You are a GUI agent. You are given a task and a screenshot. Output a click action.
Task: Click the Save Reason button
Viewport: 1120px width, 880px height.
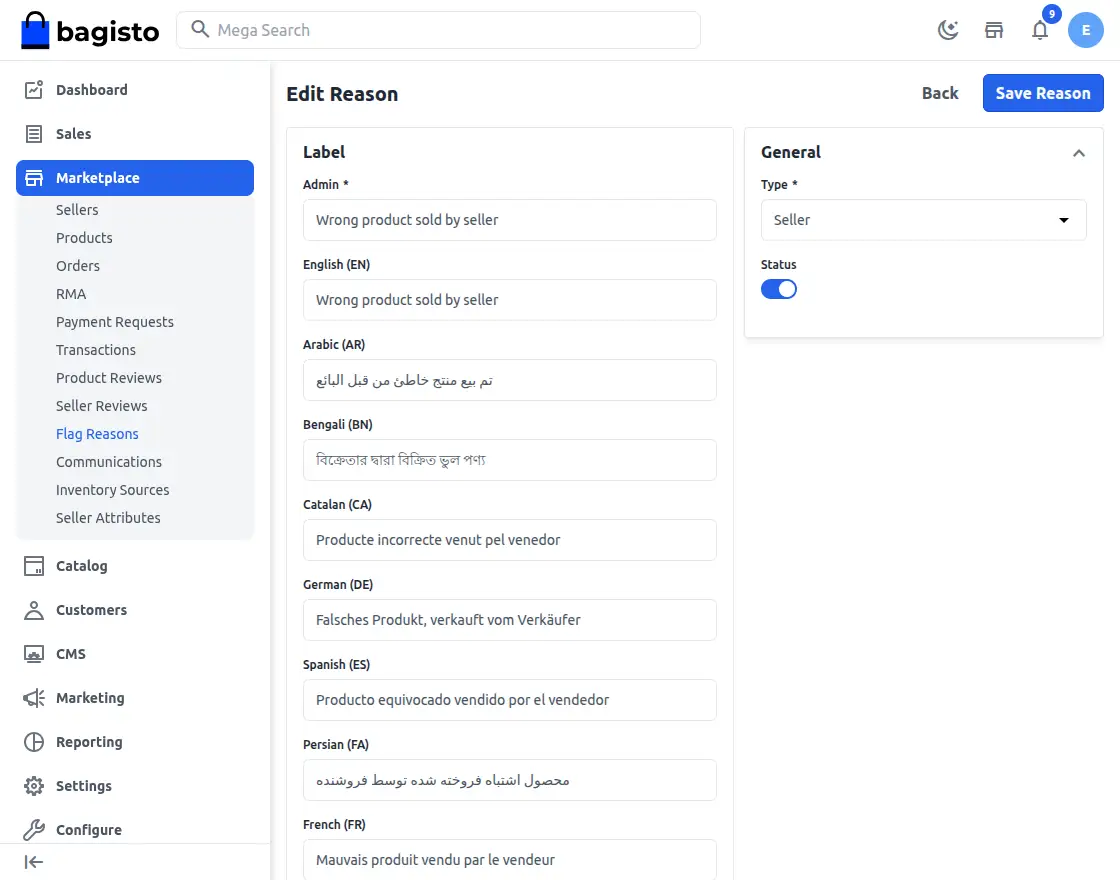click(x=1043, y=93)
